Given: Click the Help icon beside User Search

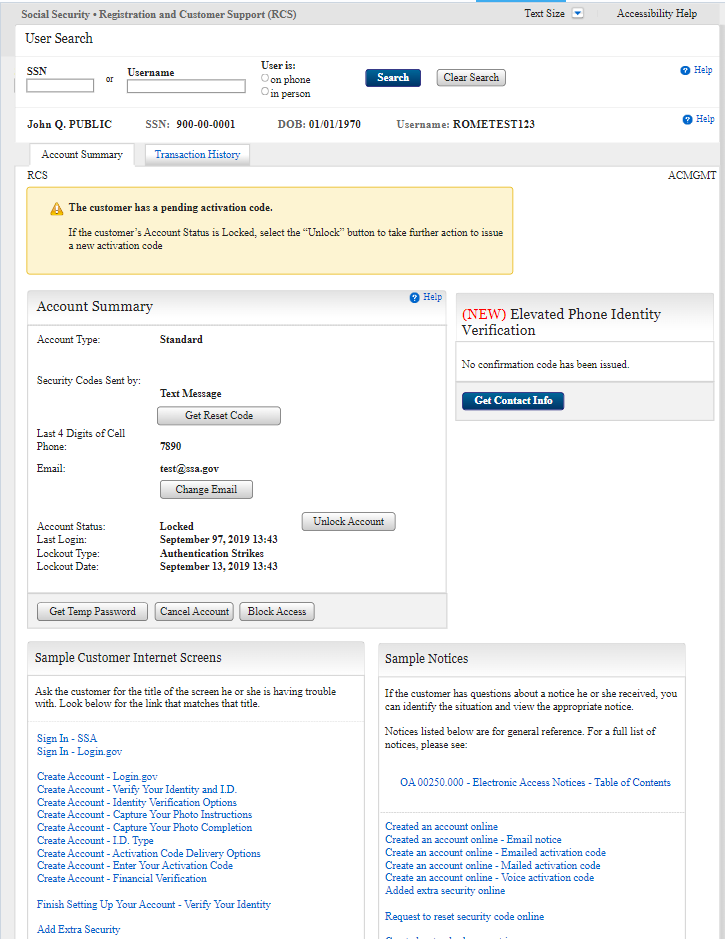Looking at the screenshot, I should [685, 71].
